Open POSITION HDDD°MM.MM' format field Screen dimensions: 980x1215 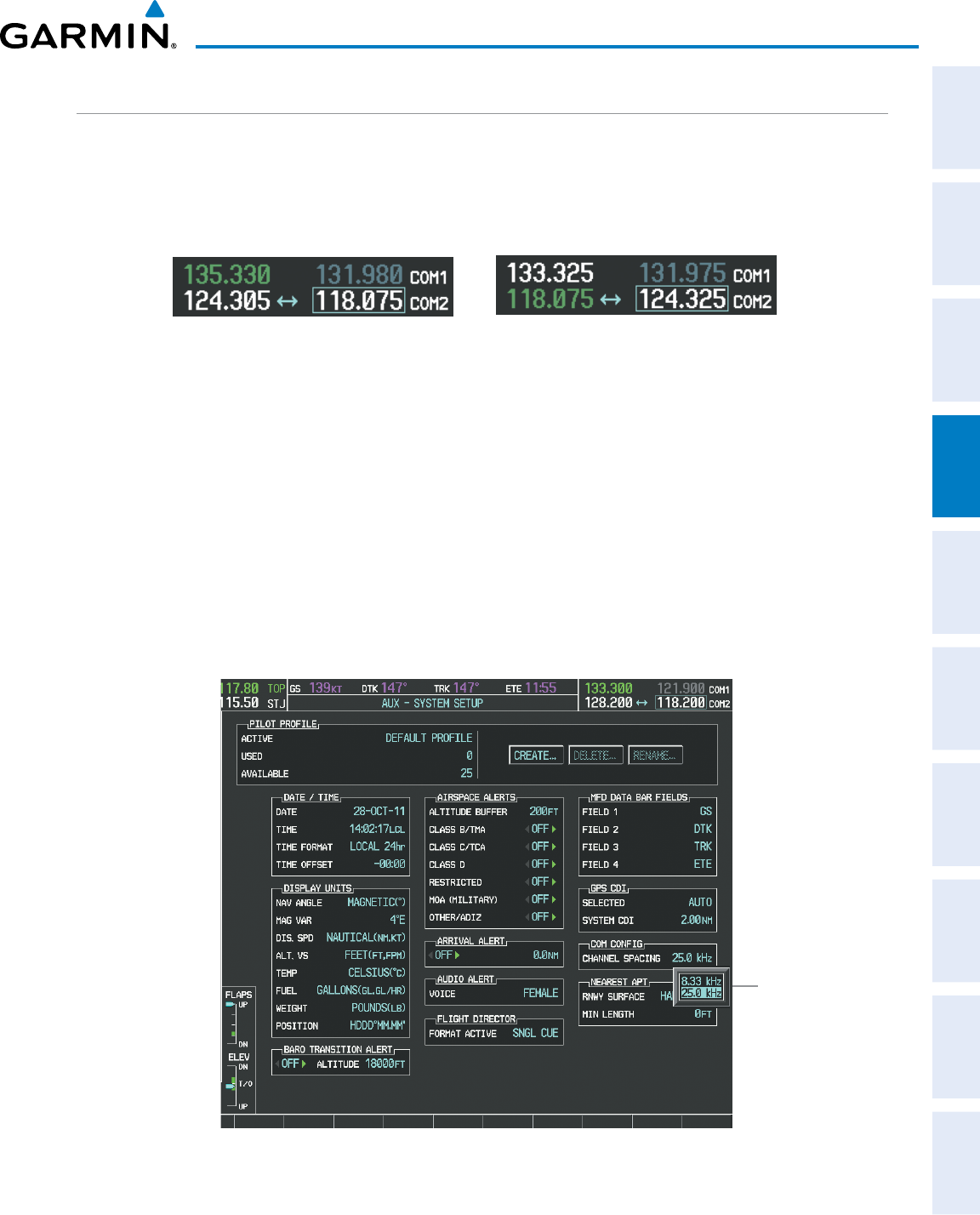[x=378, y=1025]
